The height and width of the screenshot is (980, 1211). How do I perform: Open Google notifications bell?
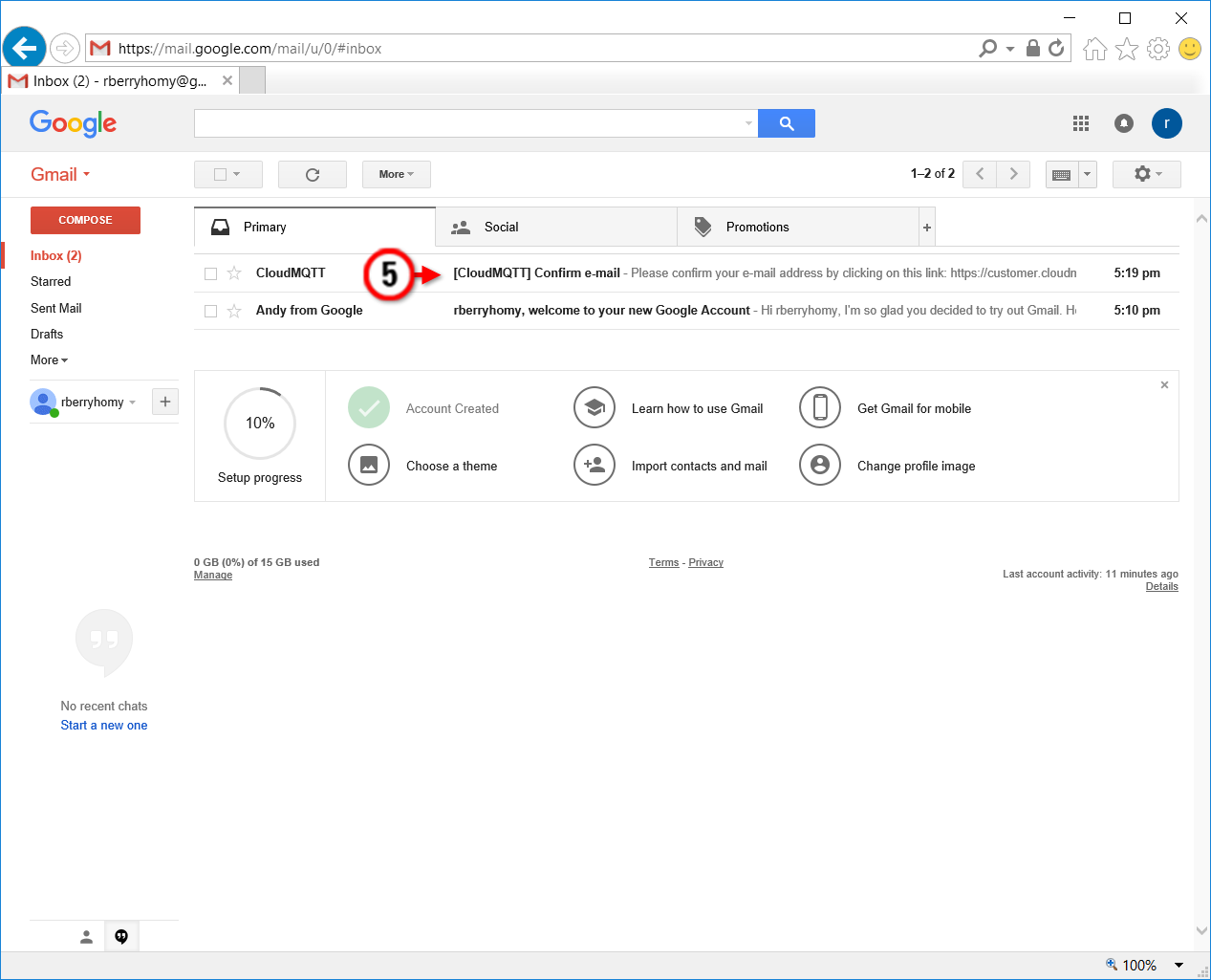pos(1124,123)
